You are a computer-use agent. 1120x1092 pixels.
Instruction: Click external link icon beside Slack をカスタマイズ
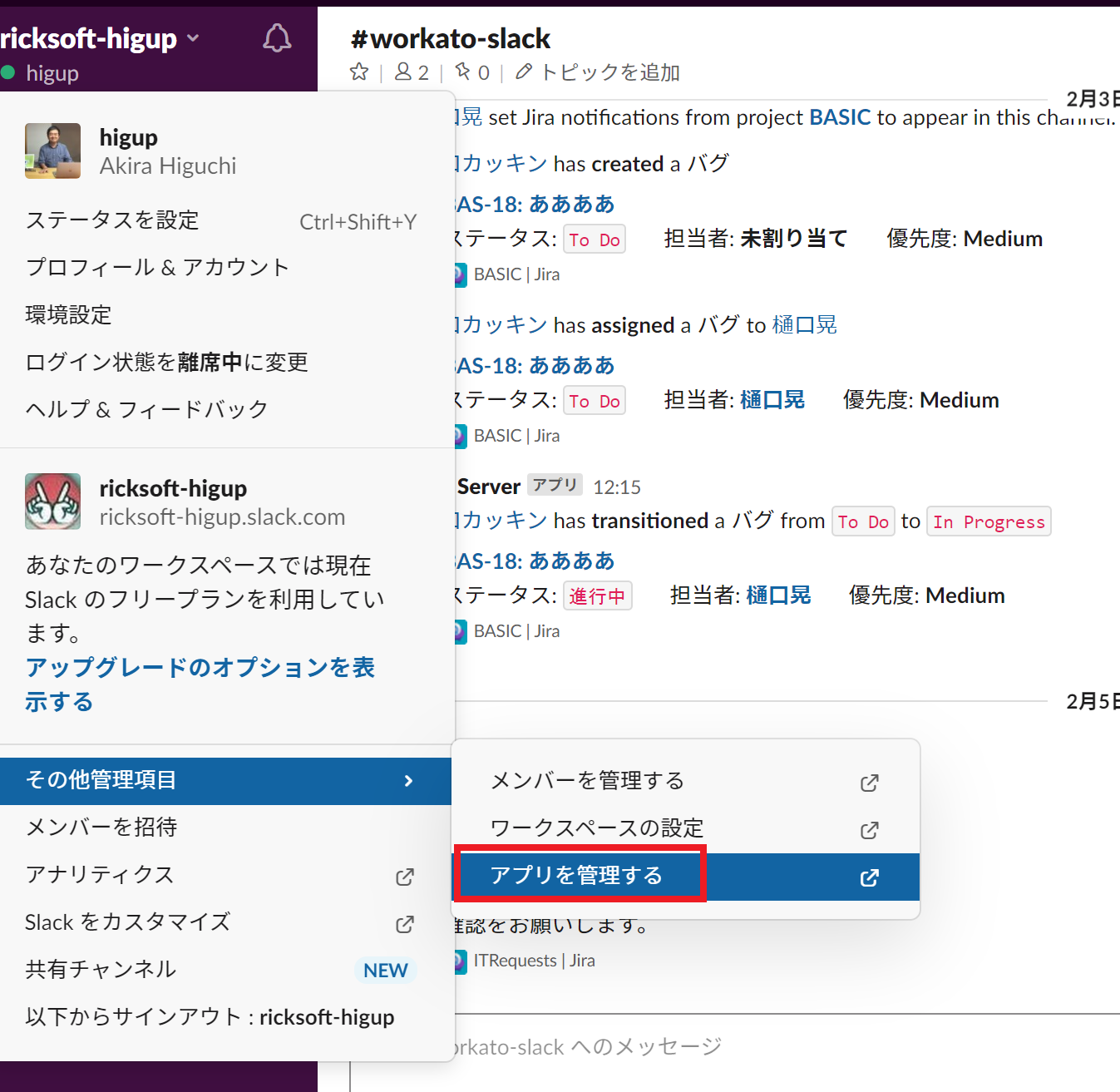tap(405, 924)
